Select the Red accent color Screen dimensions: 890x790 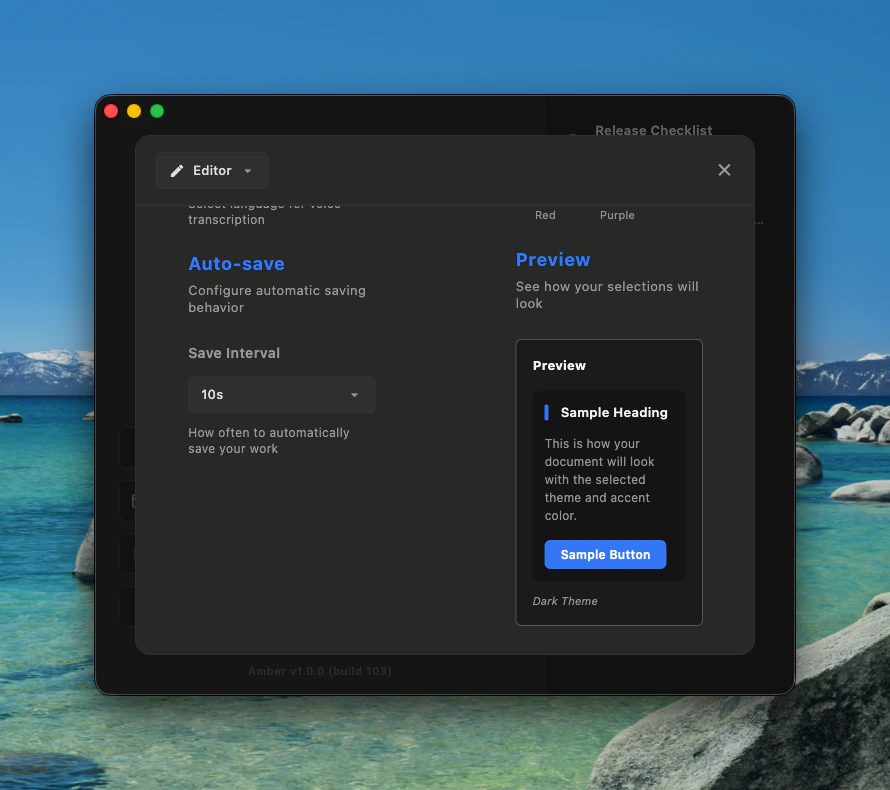(545, 215)
